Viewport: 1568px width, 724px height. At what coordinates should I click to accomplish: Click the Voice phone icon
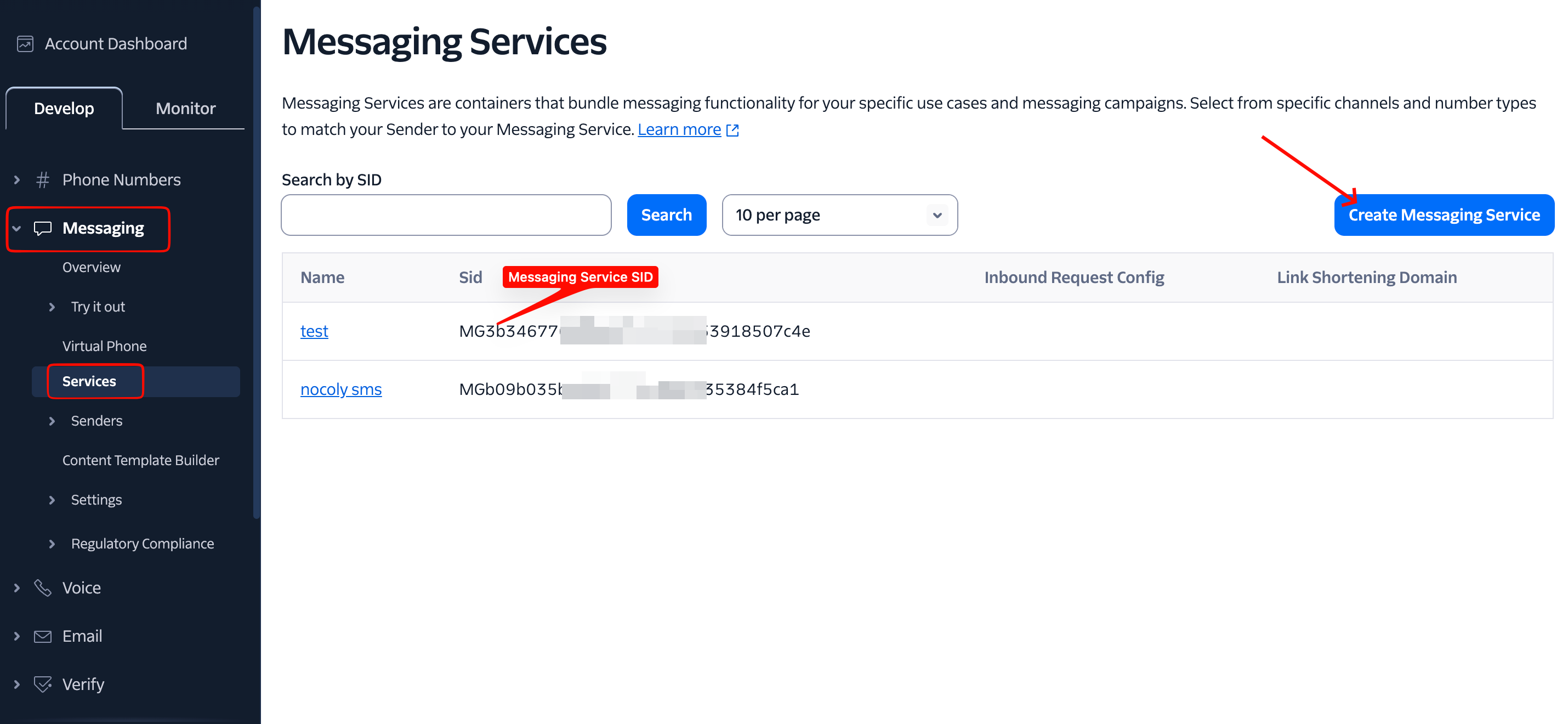(x=42, y=587)
